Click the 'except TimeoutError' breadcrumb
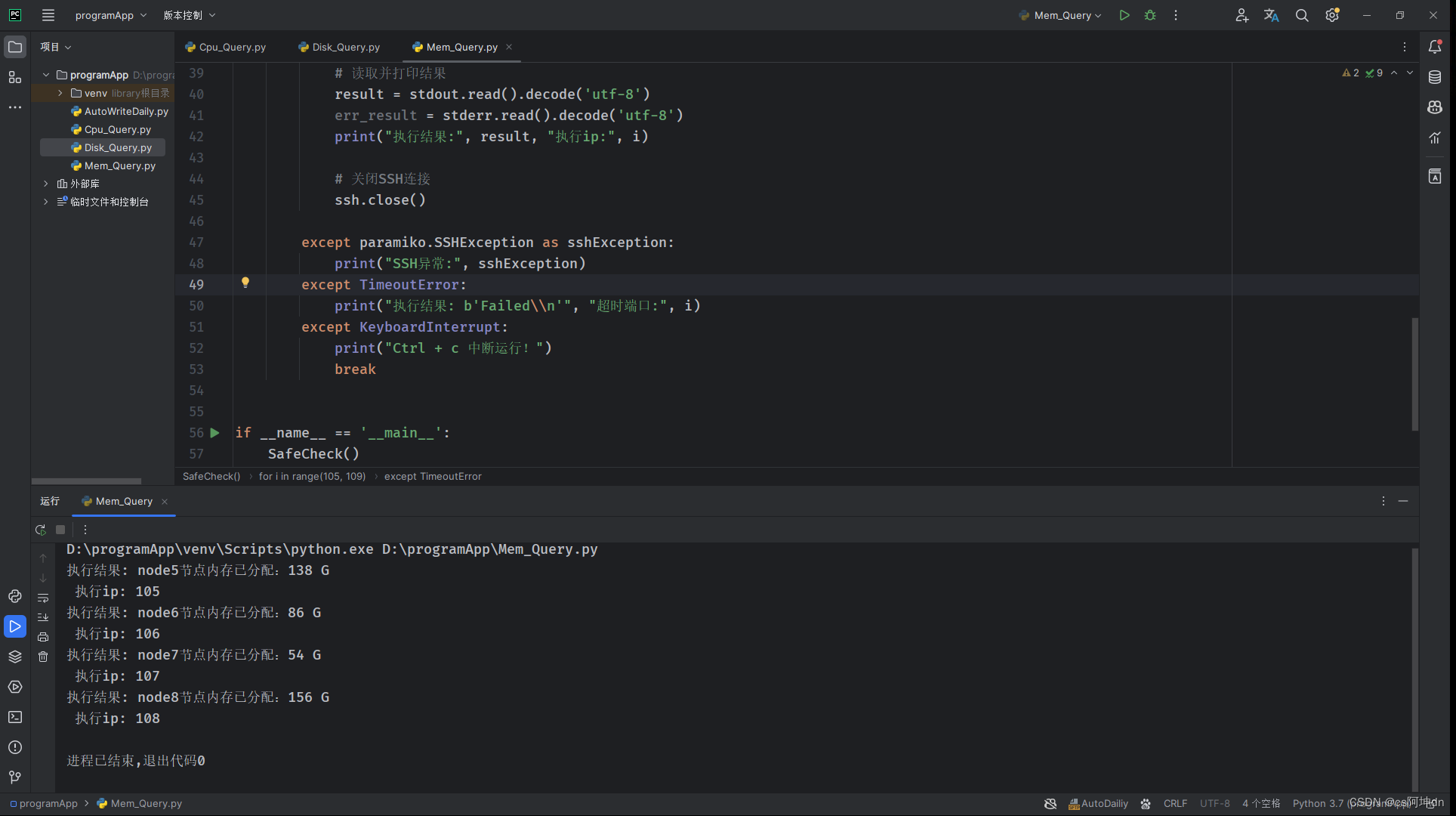Screen dimensions: 1456x816 [x=433, y=476]
